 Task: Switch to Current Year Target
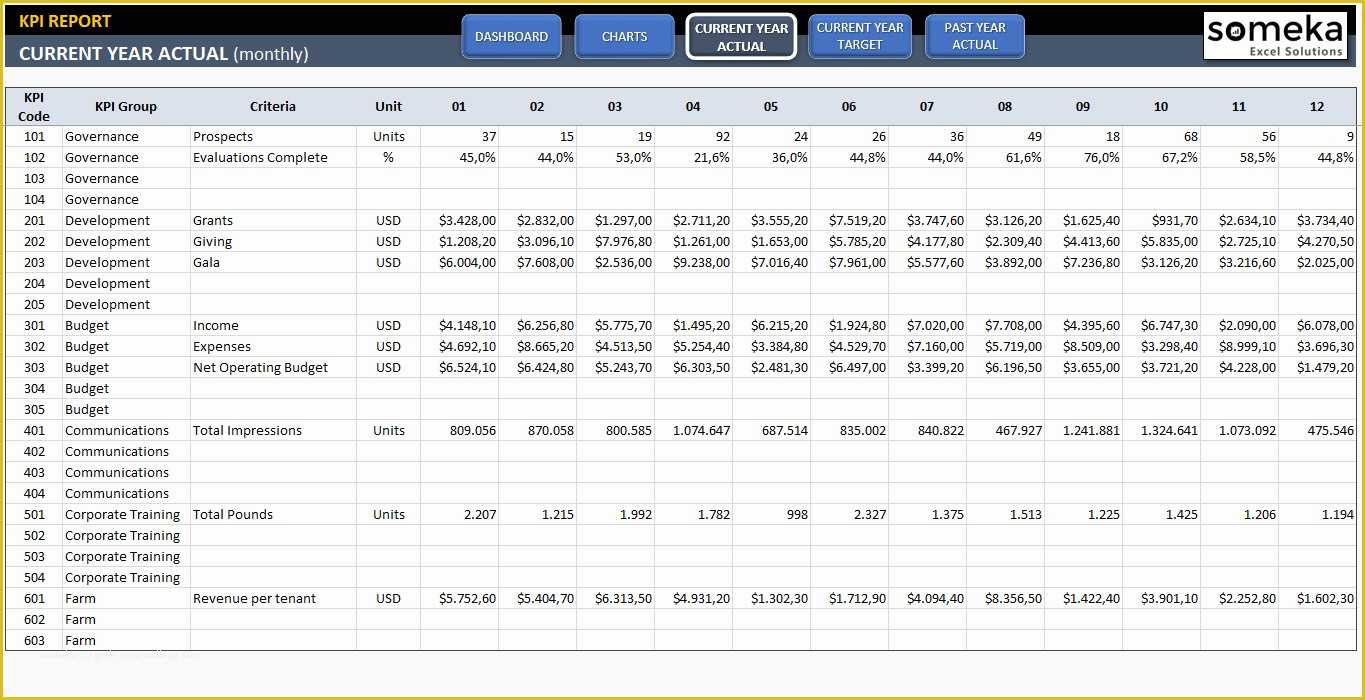[860, 36]
